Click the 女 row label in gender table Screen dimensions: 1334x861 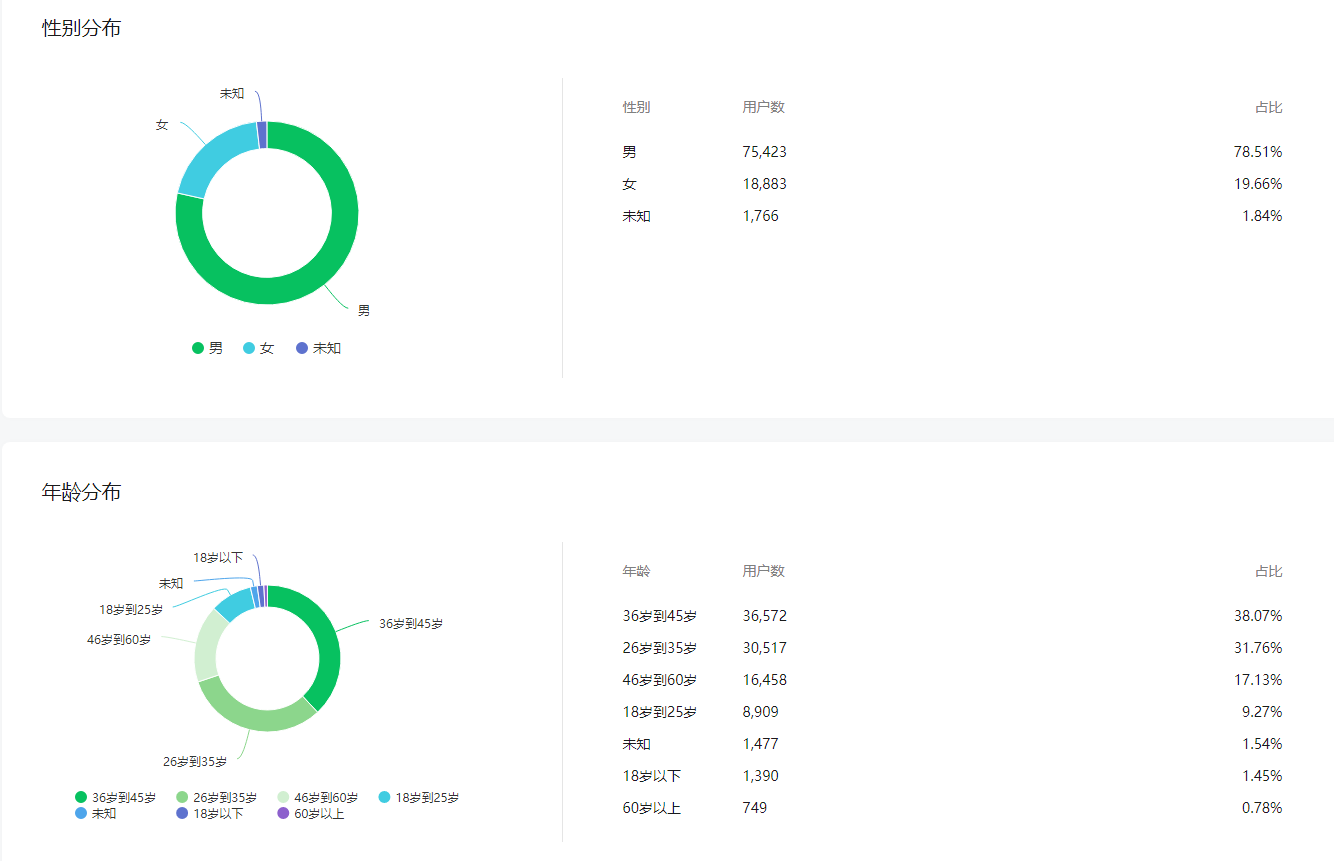pyautogui.click(x=629, y=184)
